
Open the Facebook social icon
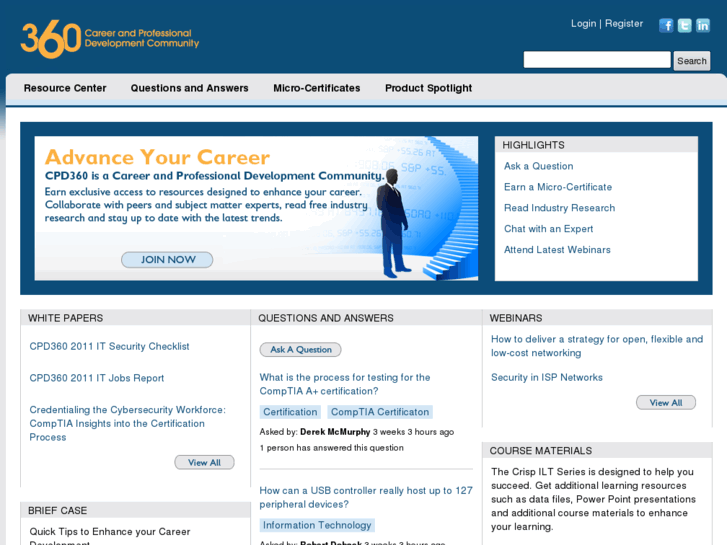(666, 25)
